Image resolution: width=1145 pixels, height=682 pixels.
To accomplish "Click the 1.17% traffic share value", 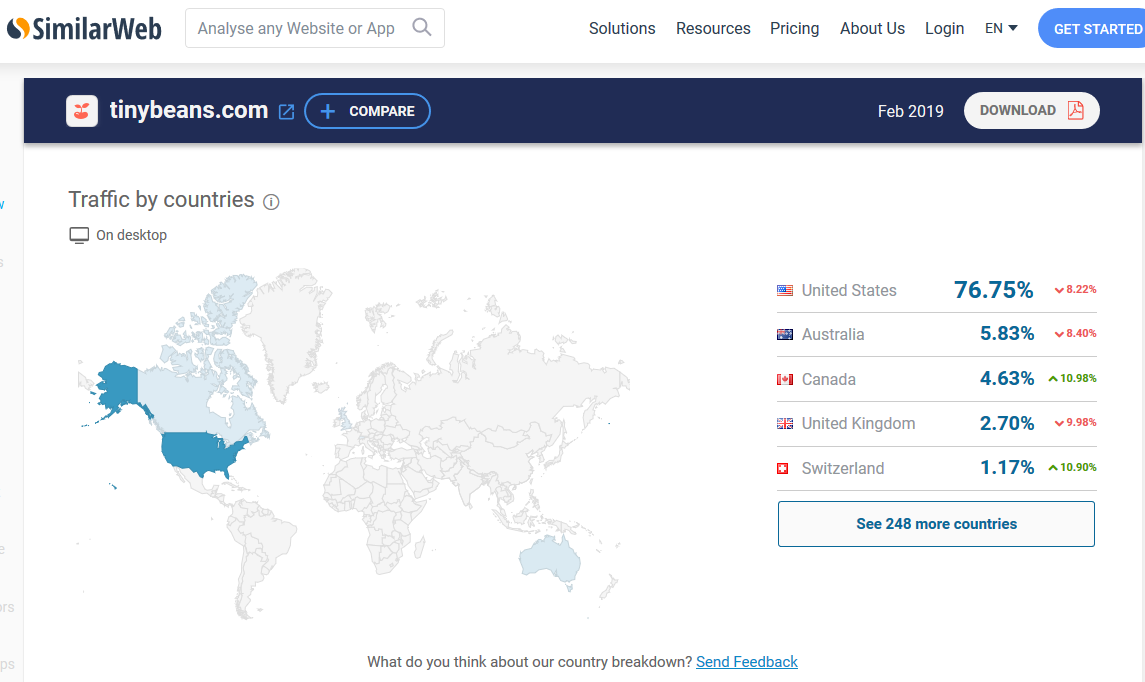I will [1006, 467].
